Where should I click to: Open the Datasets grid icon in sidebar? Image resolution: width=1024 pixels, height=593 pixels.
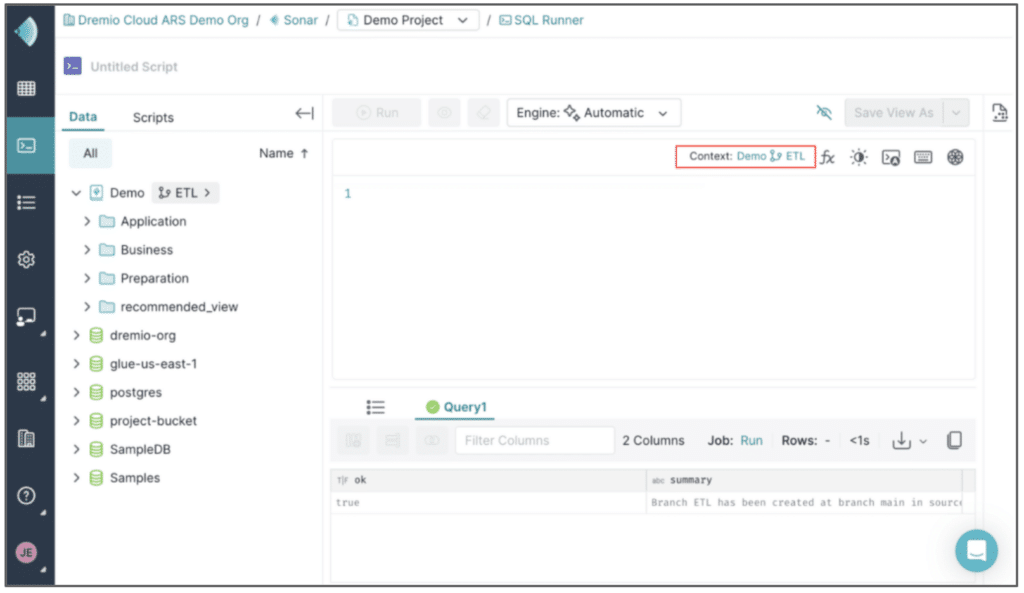(x=26, y=88)
